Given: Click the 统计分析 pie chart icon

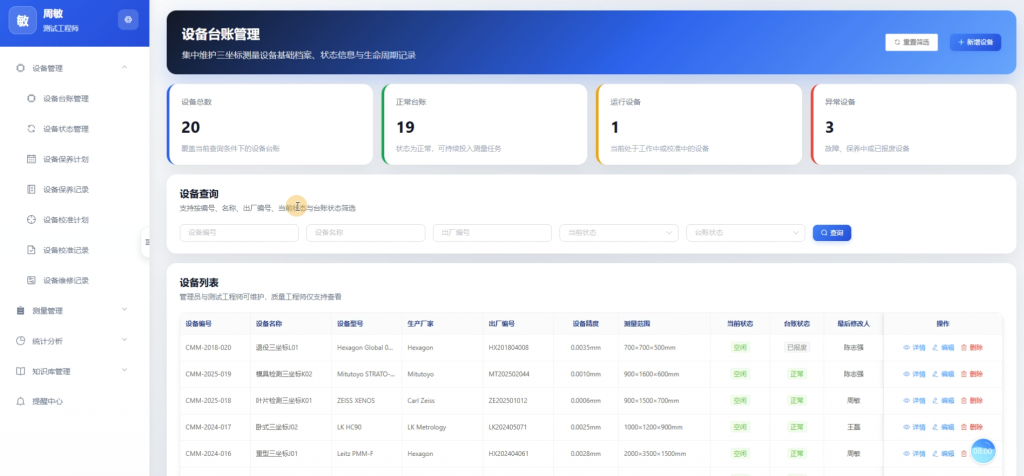Looking at the screenshot, I should 20,341.
